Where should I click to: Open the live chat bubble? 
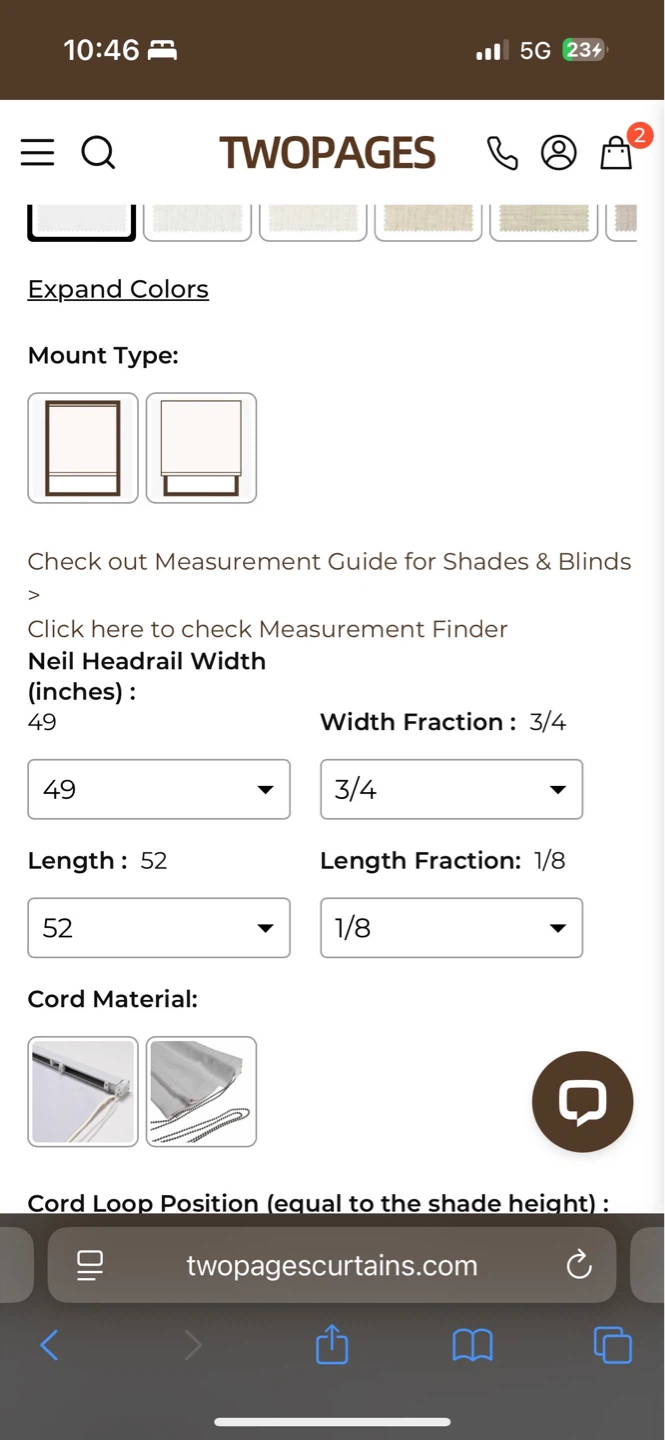click(x=582, y=1101)
